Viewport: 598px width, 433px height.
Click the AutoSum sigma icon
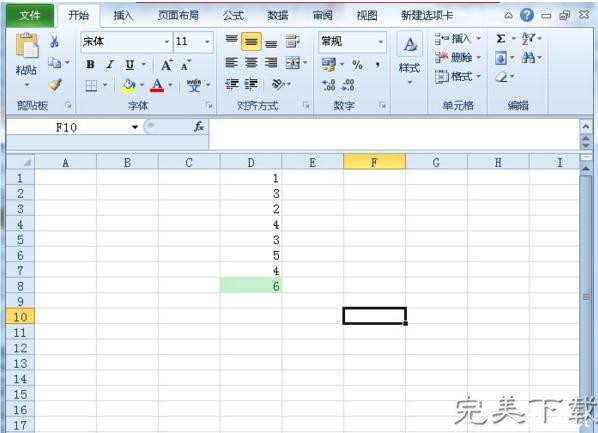point(501,39)
